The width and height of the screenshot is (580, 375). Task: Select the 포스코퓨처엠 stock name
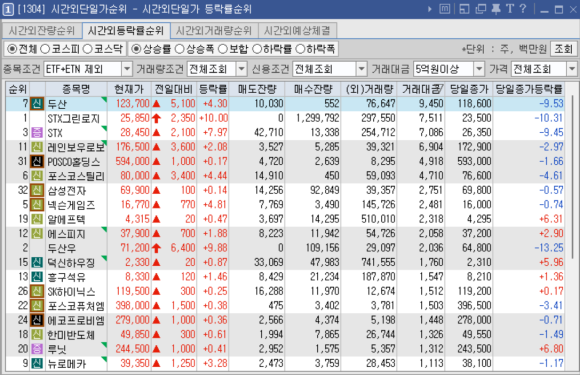pos(76,306)
